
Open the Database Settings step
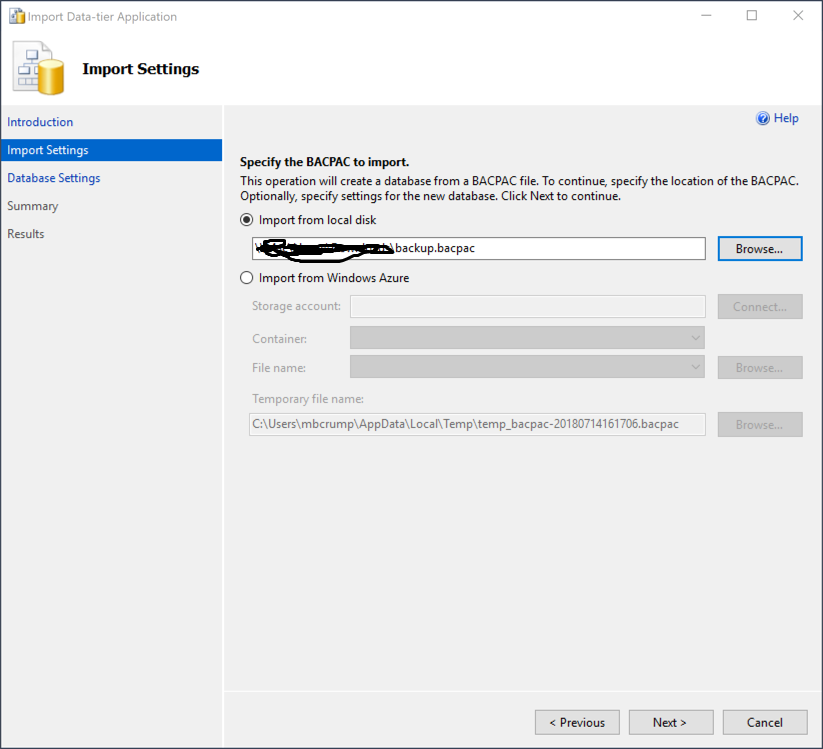[54, 178]
